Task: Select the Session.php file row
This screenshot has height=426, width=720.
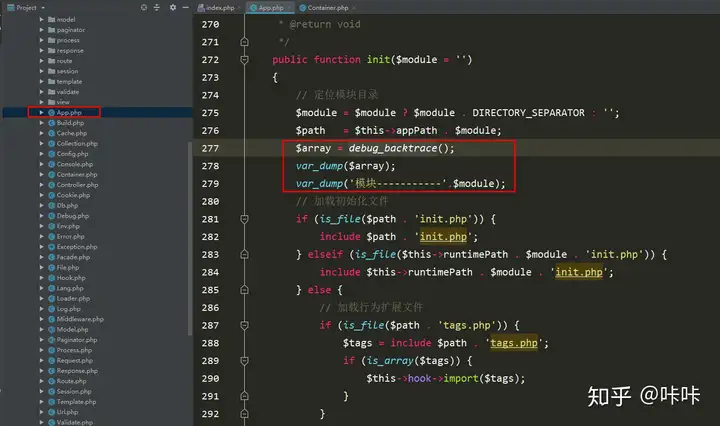Action: point(96,391)
